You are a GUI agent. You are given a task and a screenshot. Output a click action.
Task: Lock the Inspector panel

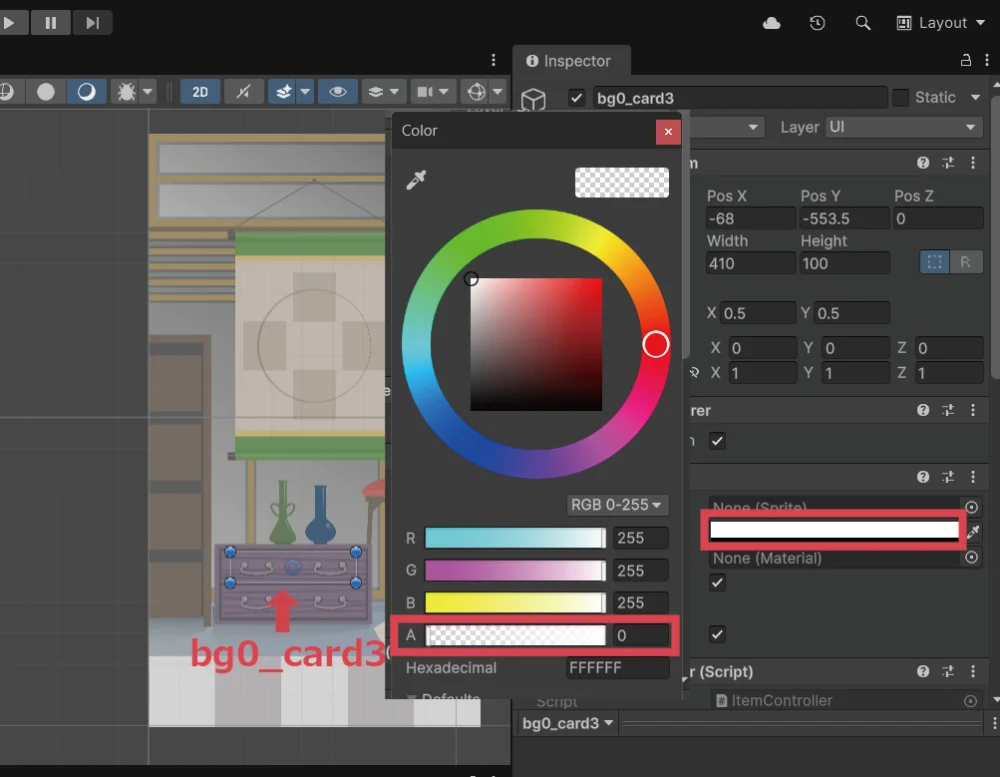[965, 61]
